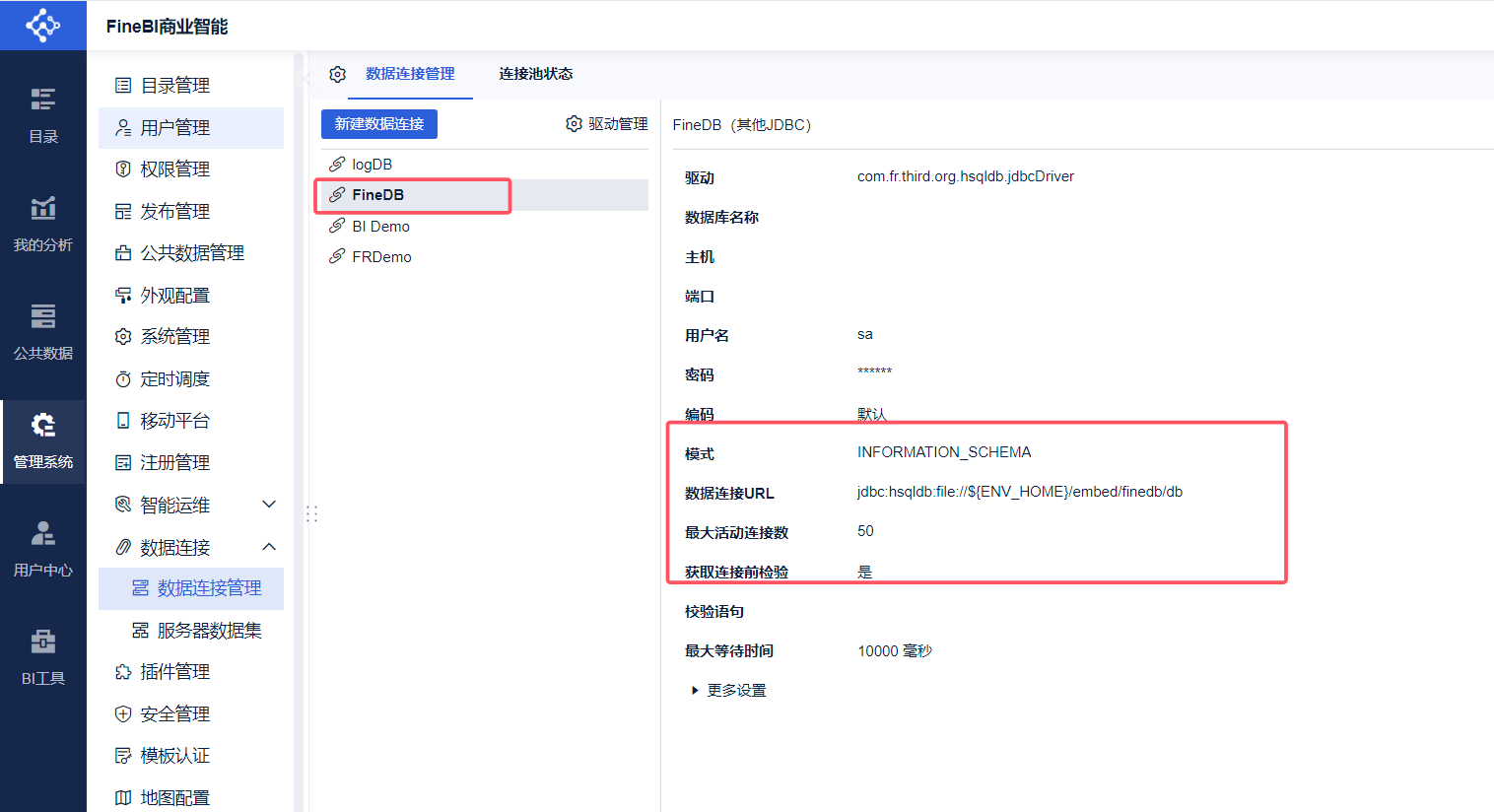This screenshot has height=812, width=1494.
Task: Switch to the 连接池状态 tab
Action: pos(535,74)
